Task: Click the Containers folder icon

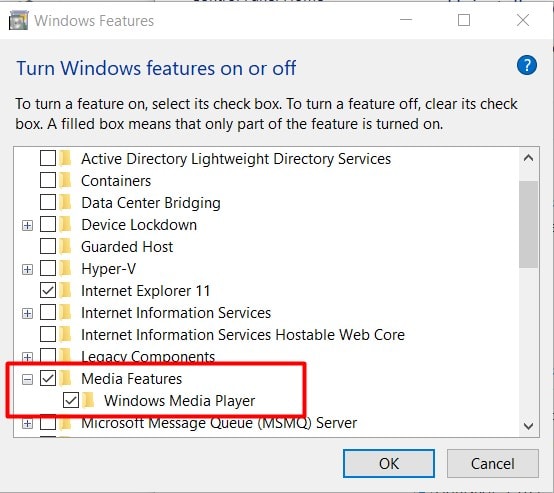Action: pyautogui.click(x=65, y=181)
